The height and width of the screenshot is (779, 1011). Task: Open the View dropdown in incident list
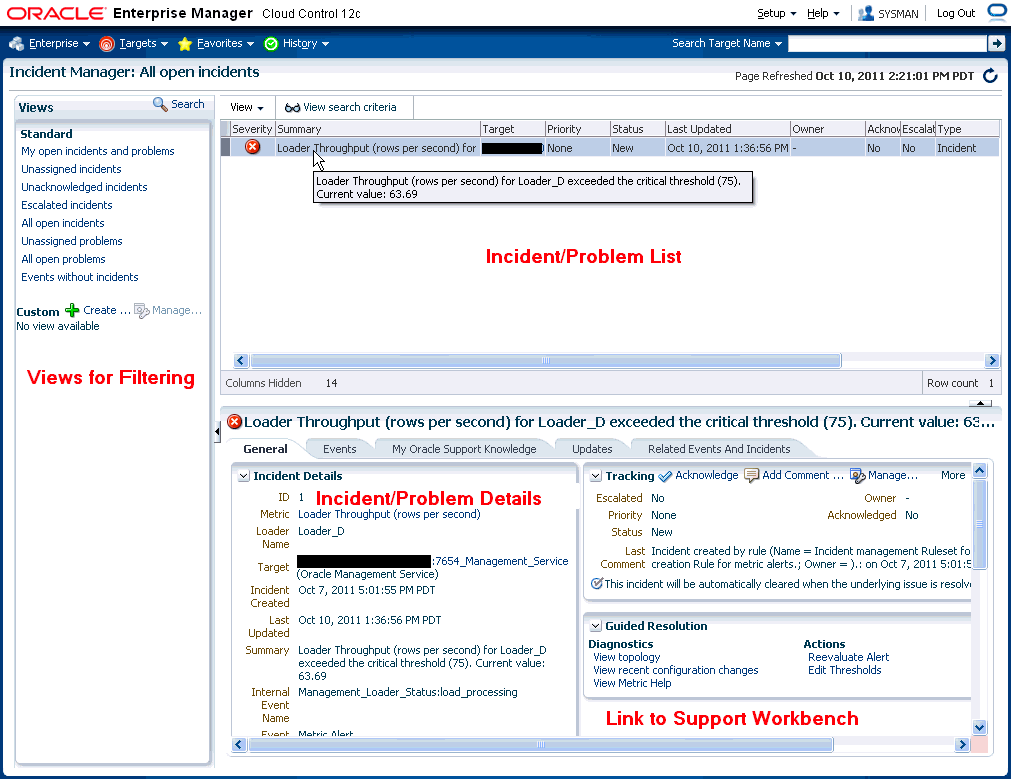click(x=246, y=107)
